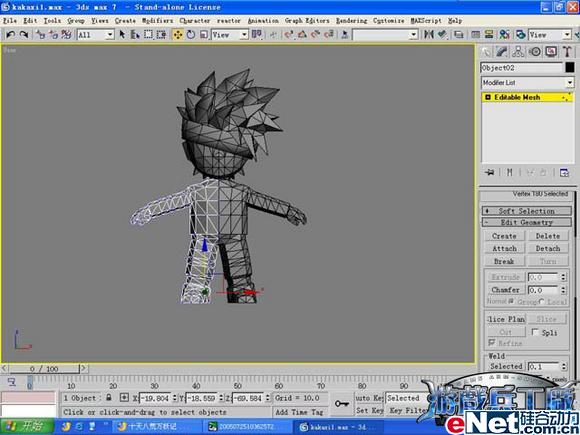Viewport: 580px width, 435px height.
Task: Click the key icon for Set Keys
Action: 341,404
